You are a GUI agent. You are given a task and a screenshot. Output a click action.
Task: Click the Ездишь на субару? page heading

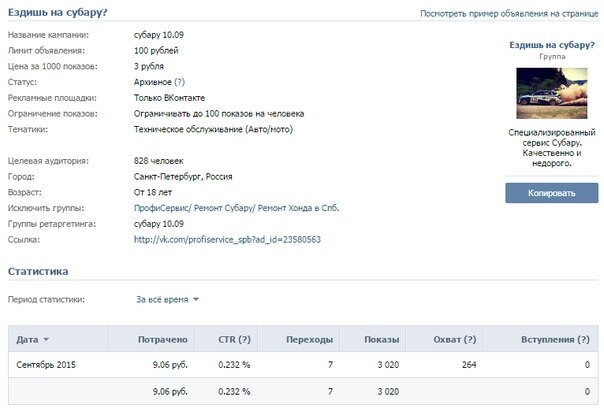(x=57, y=12)
